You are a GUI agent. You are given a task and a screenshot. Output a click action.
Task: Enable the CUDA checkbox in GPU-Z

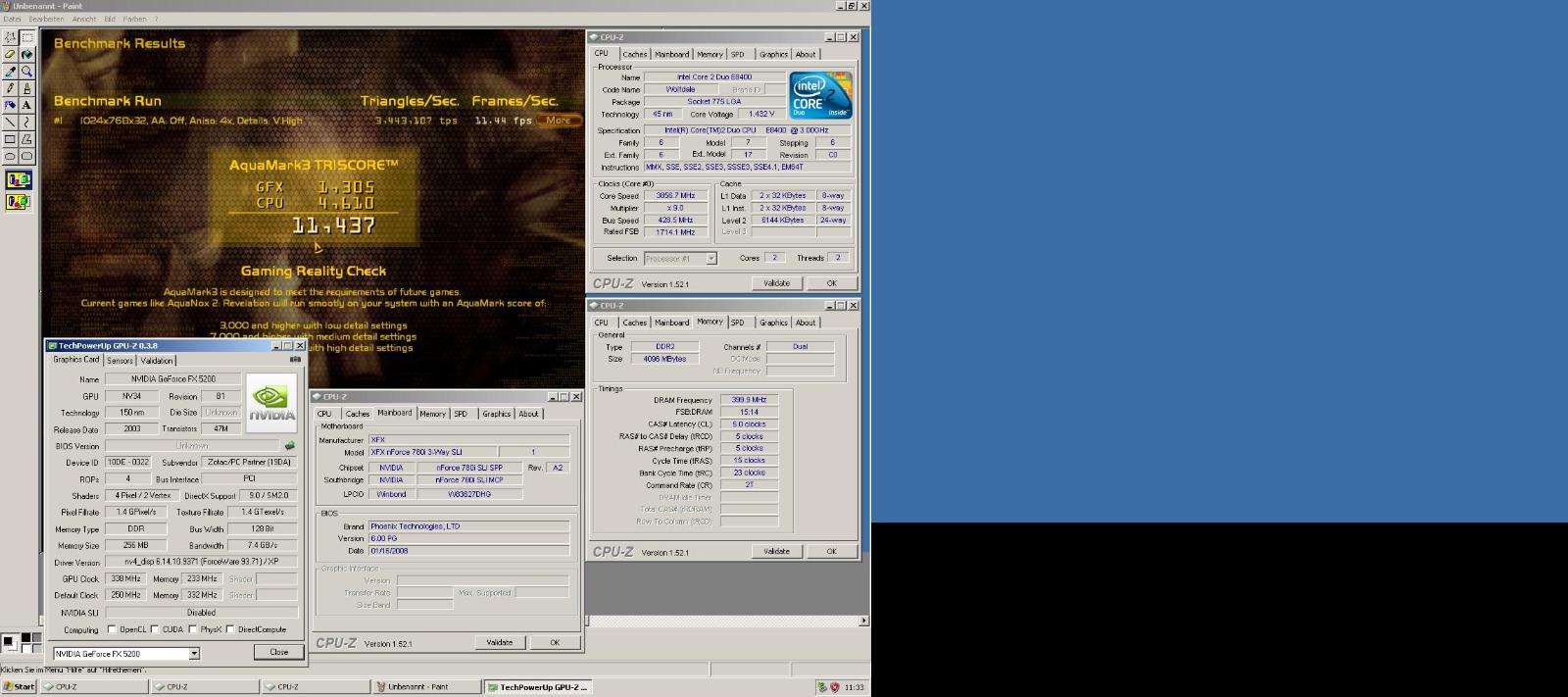click(x=153, y=629)
